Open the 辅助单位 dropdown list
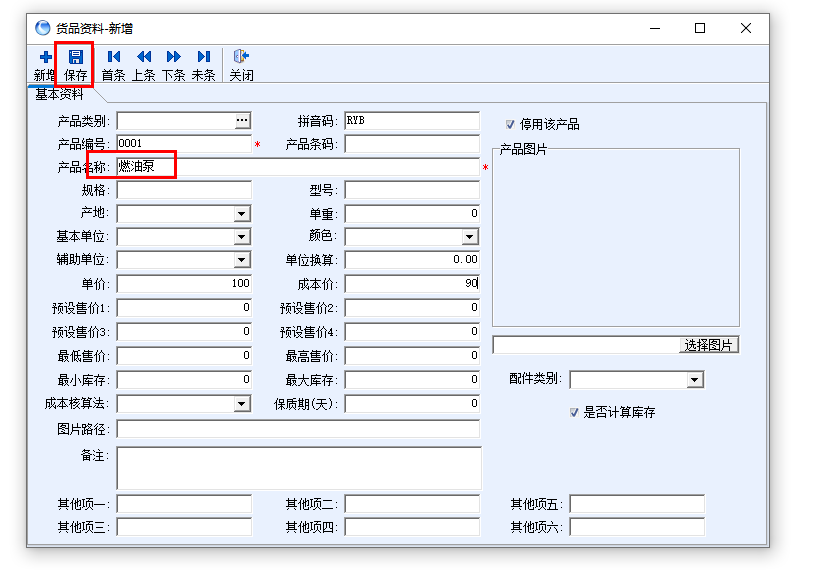The width and height of the screenshot is (835, 577). [242, 260]
